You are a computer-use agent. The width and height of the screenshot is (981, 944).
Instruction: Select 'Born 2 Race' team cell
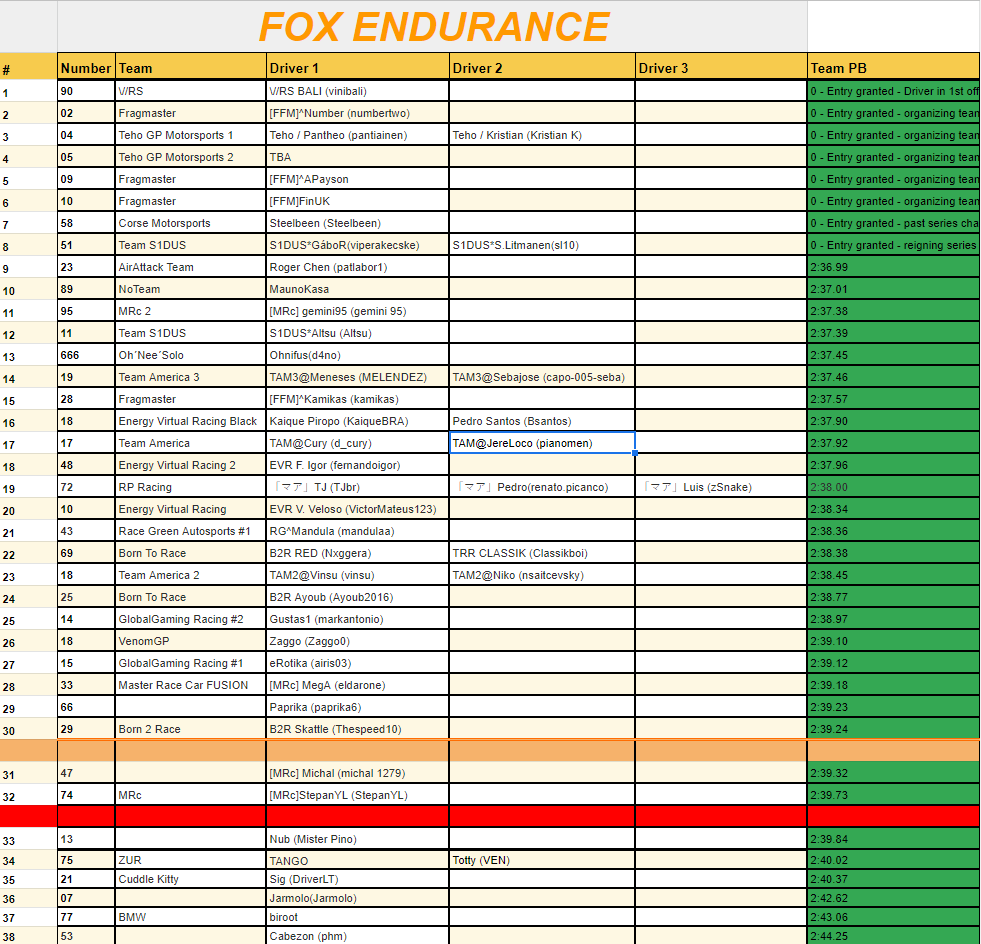coord(191,729)
